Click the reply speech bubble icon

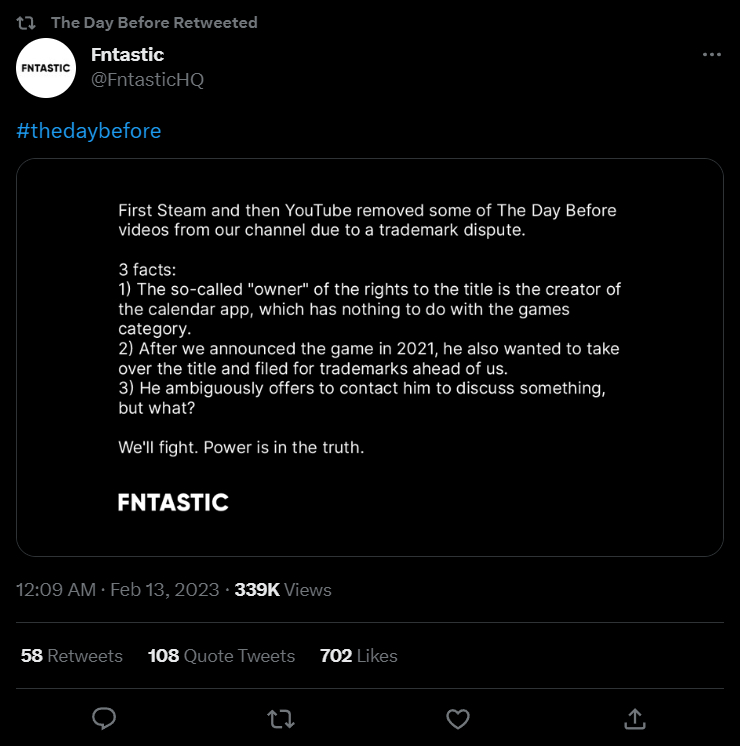105,718
